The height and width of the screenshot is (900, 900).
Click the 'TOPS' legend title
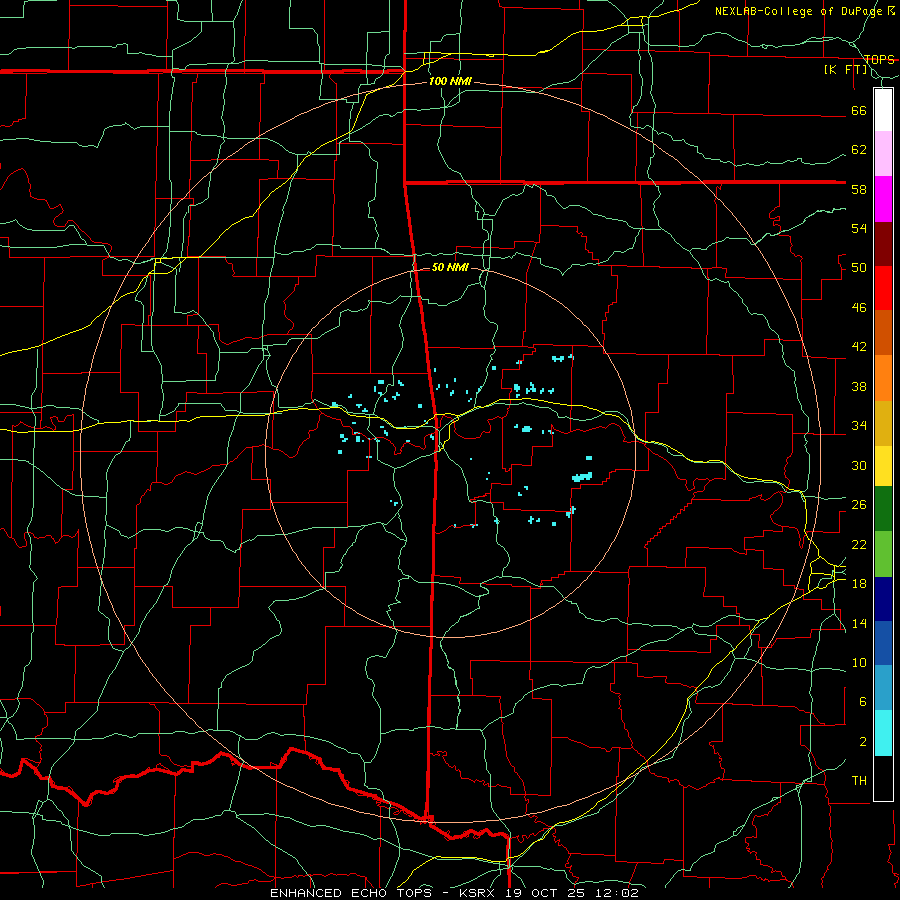pyautogui.click(x=879, y=59)
